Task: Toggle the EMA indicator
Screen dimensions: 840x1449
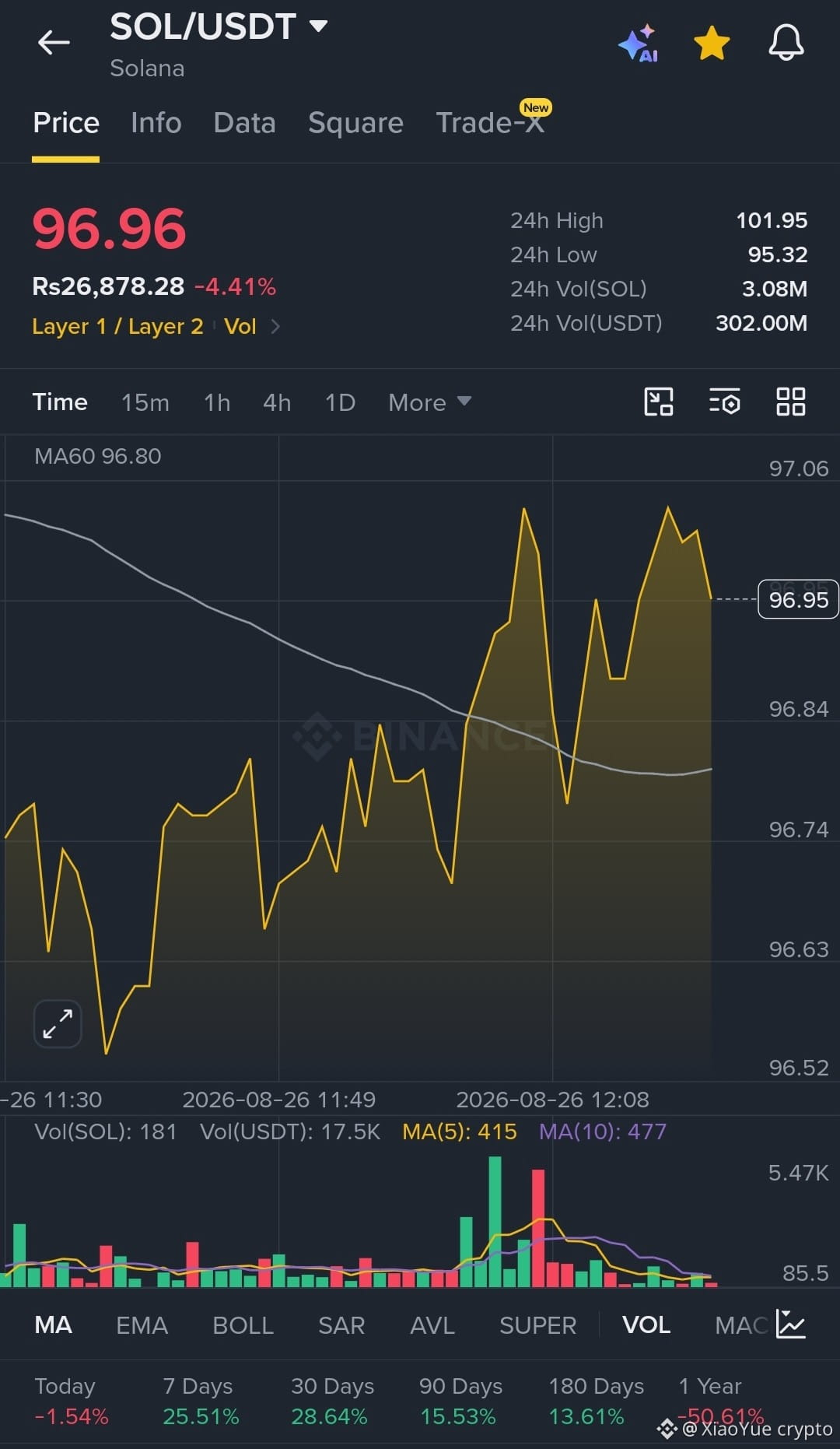Action: tap(142, 1324)
